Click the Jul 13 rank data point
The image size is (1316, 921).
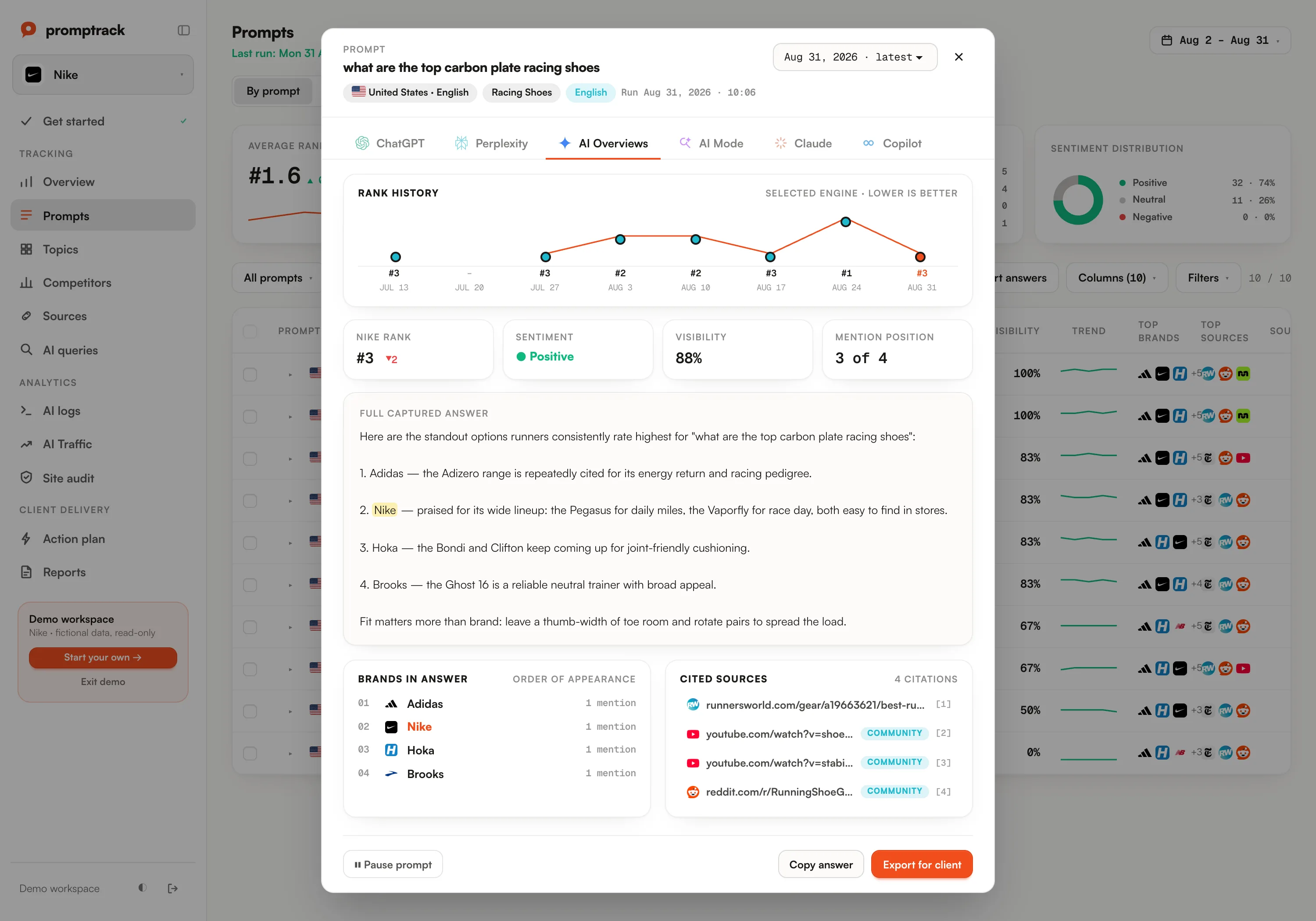396,257
